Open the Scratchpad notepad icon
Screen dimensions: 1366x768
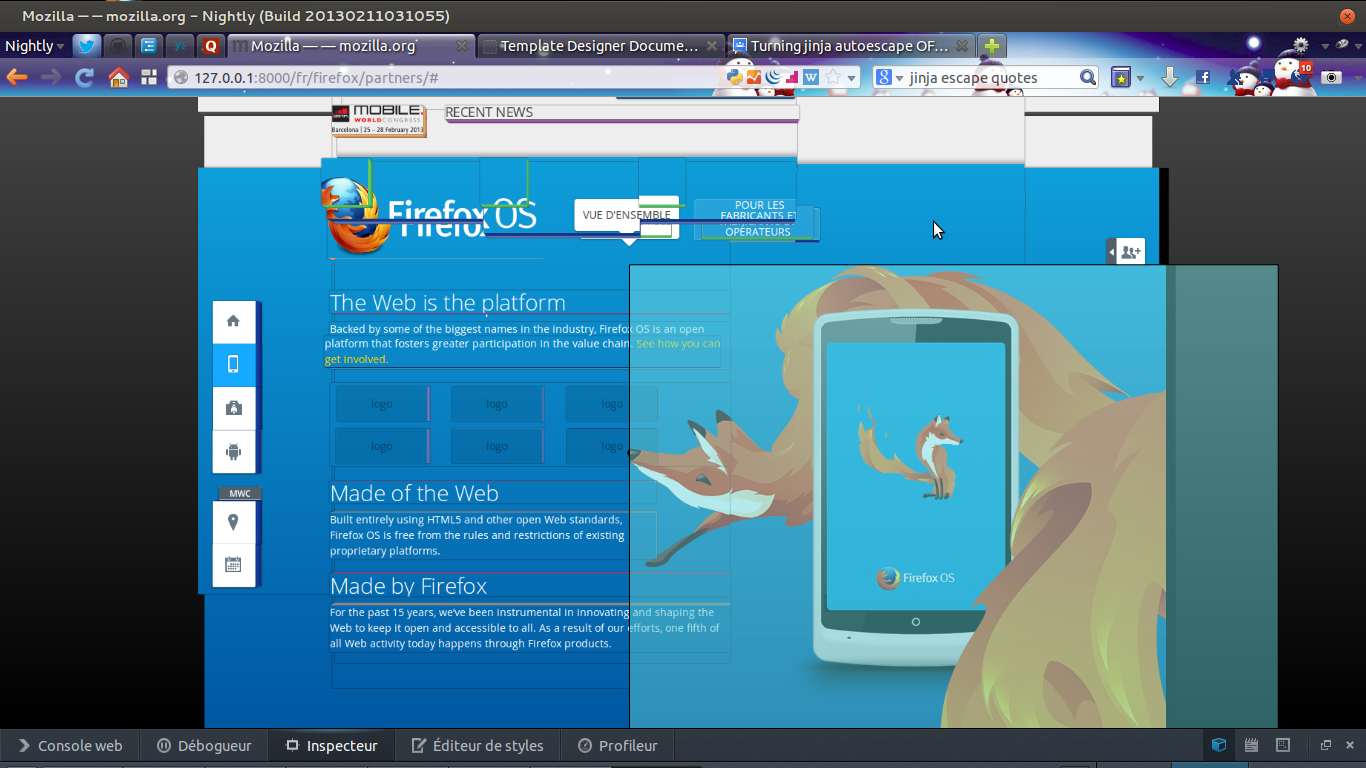coord(1251,745)
